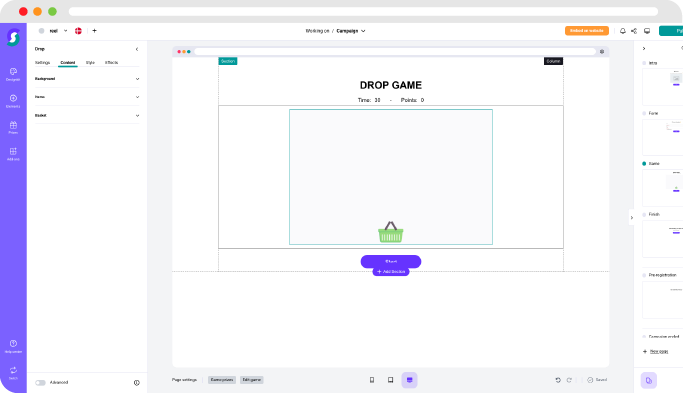Select the Intro page radio indicator
The image size is (683, 393).
[x=644, y=63]
